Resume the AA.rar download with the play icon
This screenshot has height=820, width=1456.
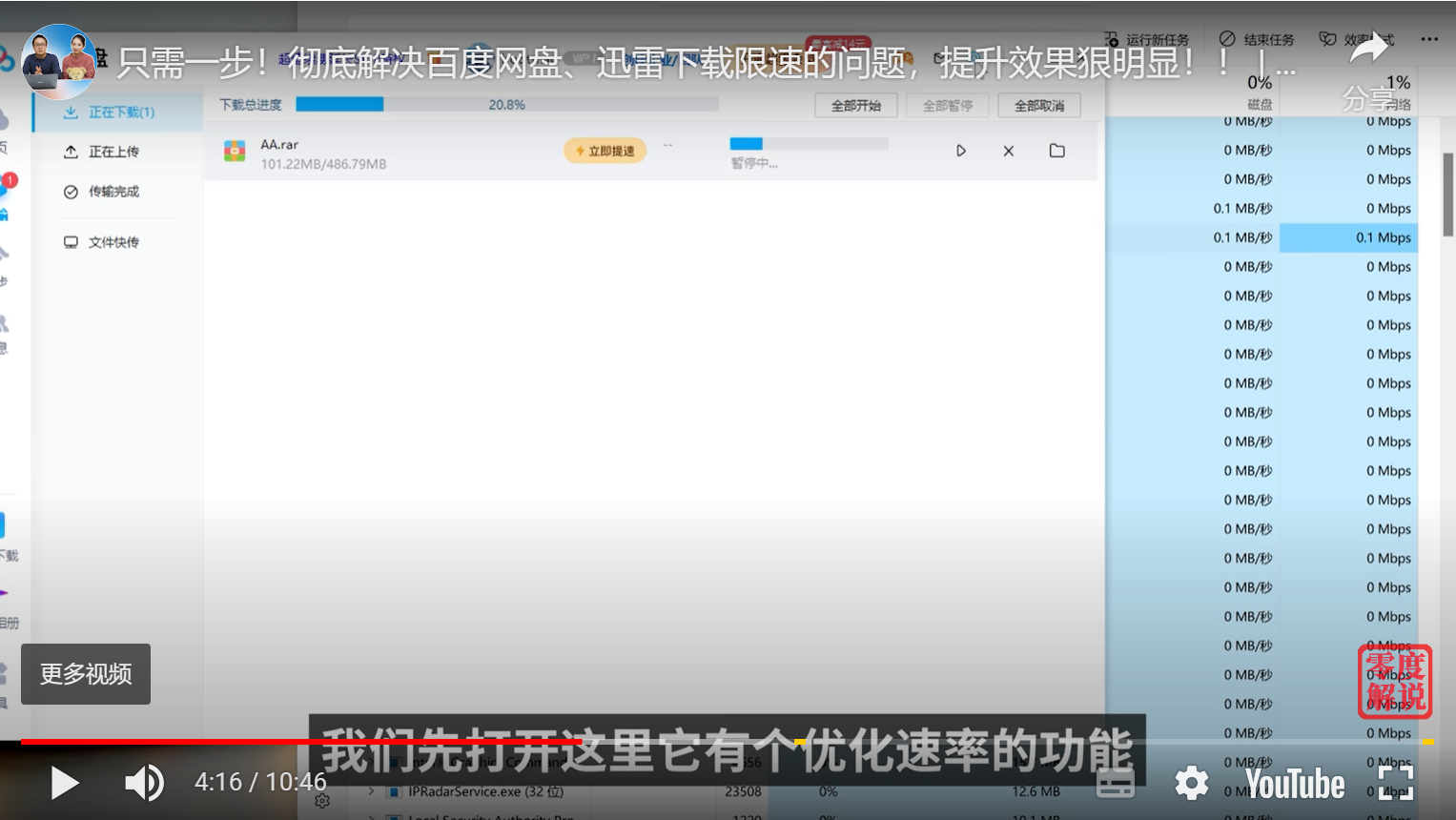pyautogui.click(x=961, y=151)
